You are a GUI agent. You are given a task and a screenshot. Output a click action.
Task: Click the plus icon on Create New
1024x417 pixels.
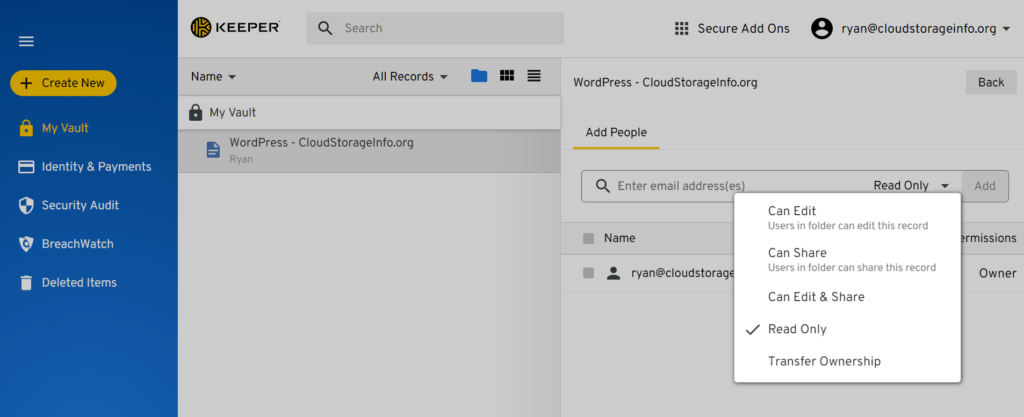(26, 83)
